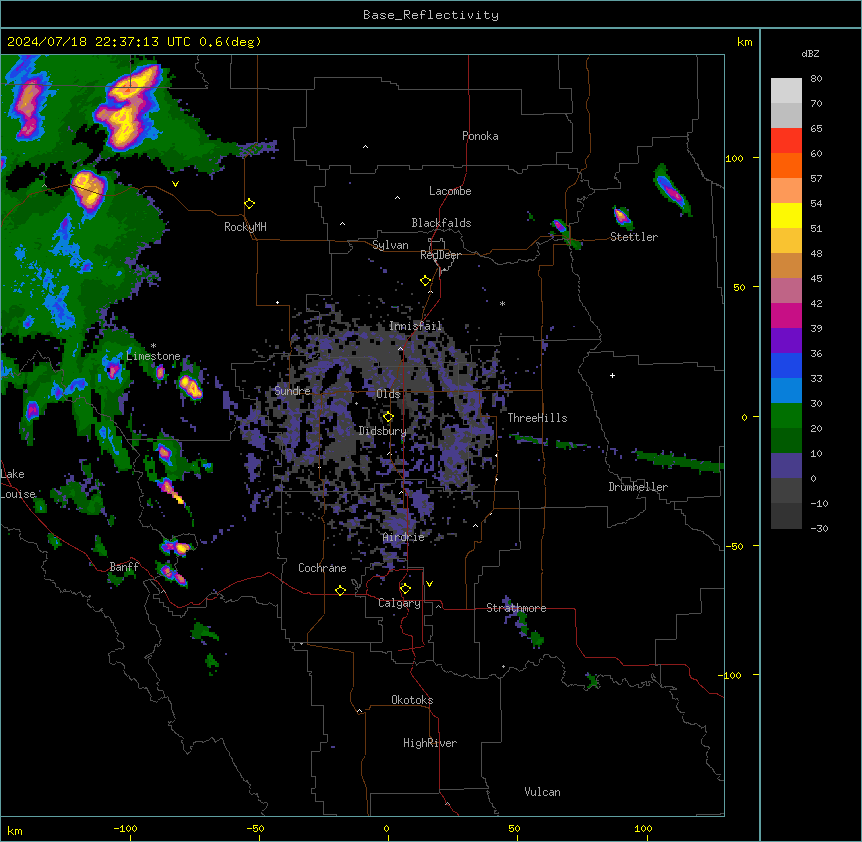The height and width of the screenshot is (842, 862).
Task: Click the RedDeer city label
Action: click(x=440, y=255)
